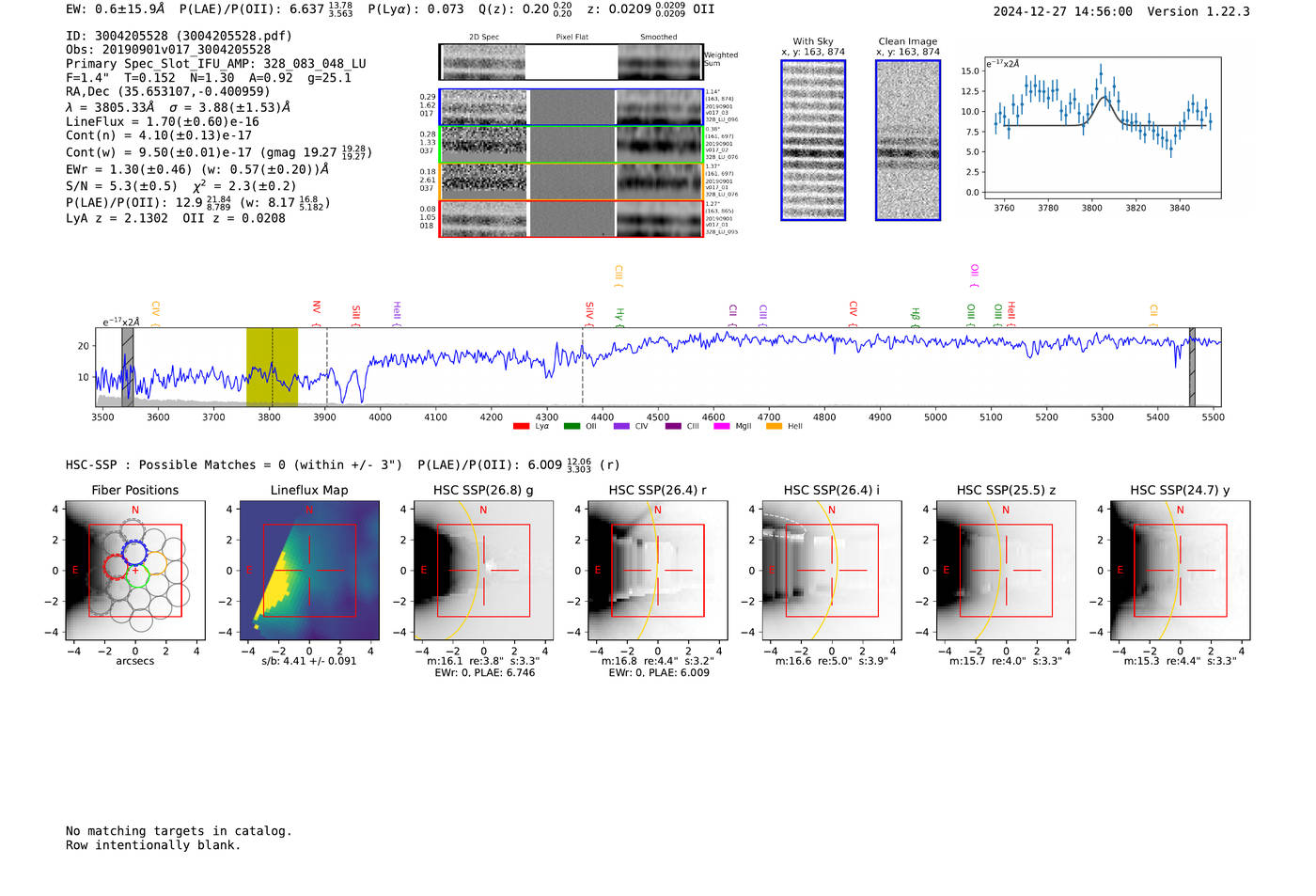Select the HSC SSP(25.5) z image
This screenshot has width=1316, height=896.
click(1006, 570)
